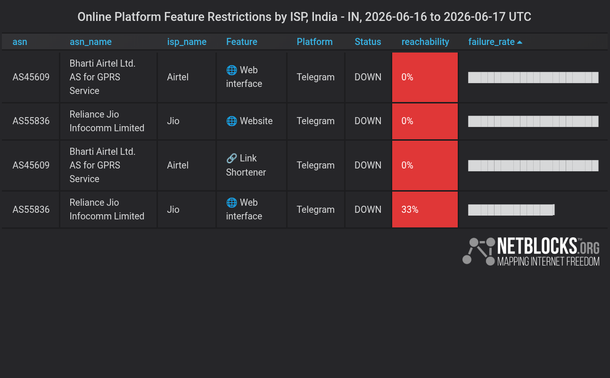610x378 pixels.
Task: Sort table by Platform column header
Action: tap(315, 42)
